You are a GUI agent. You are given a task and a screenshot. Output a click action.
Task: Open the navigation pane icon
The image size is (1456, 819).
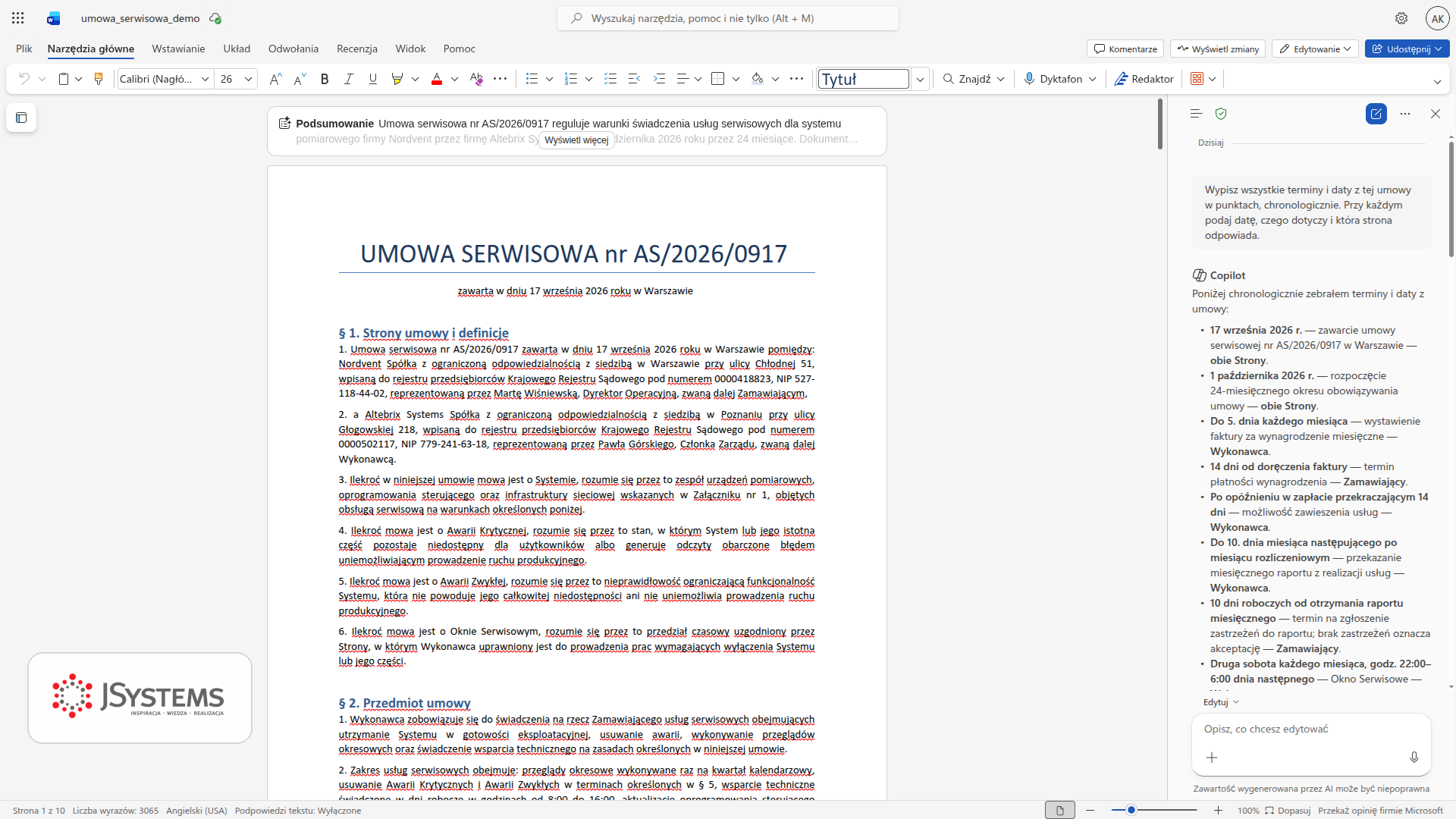click(x=21, y=118)
